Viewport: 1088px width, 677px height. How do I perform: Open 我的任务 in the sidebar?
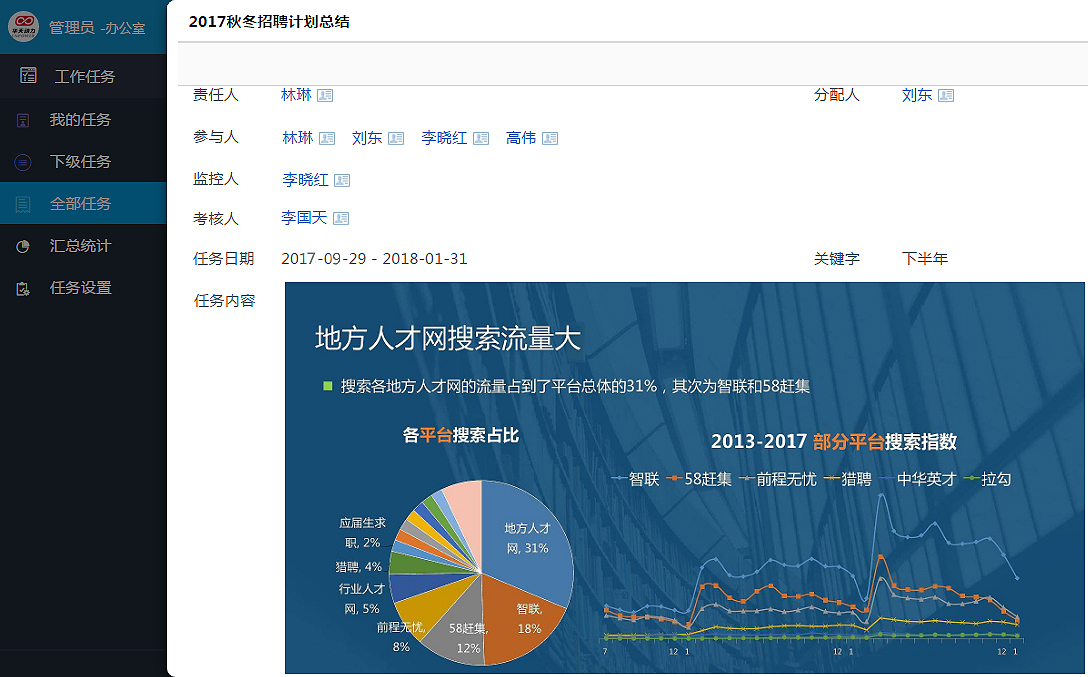click(x=80, y=120)
